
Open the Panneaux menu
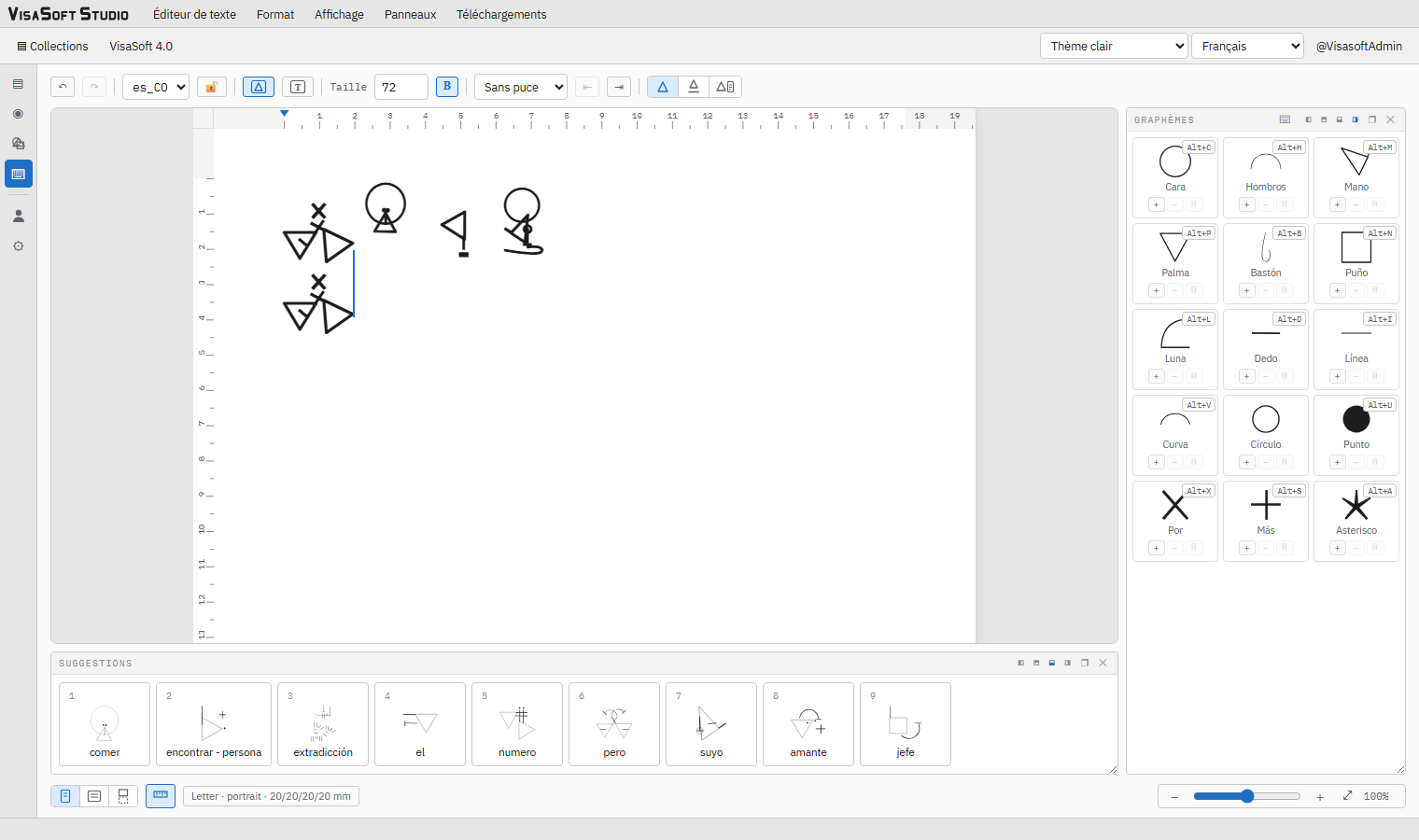tap(411, 14)
